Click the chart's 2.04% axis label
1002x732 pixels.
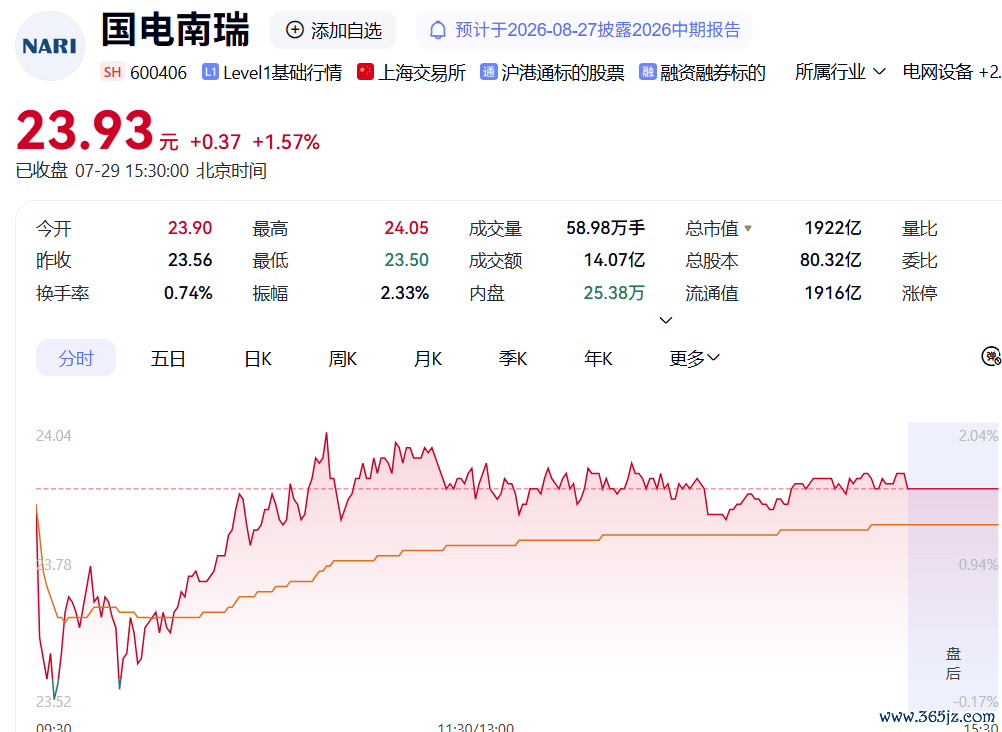[x=978, y=436]
